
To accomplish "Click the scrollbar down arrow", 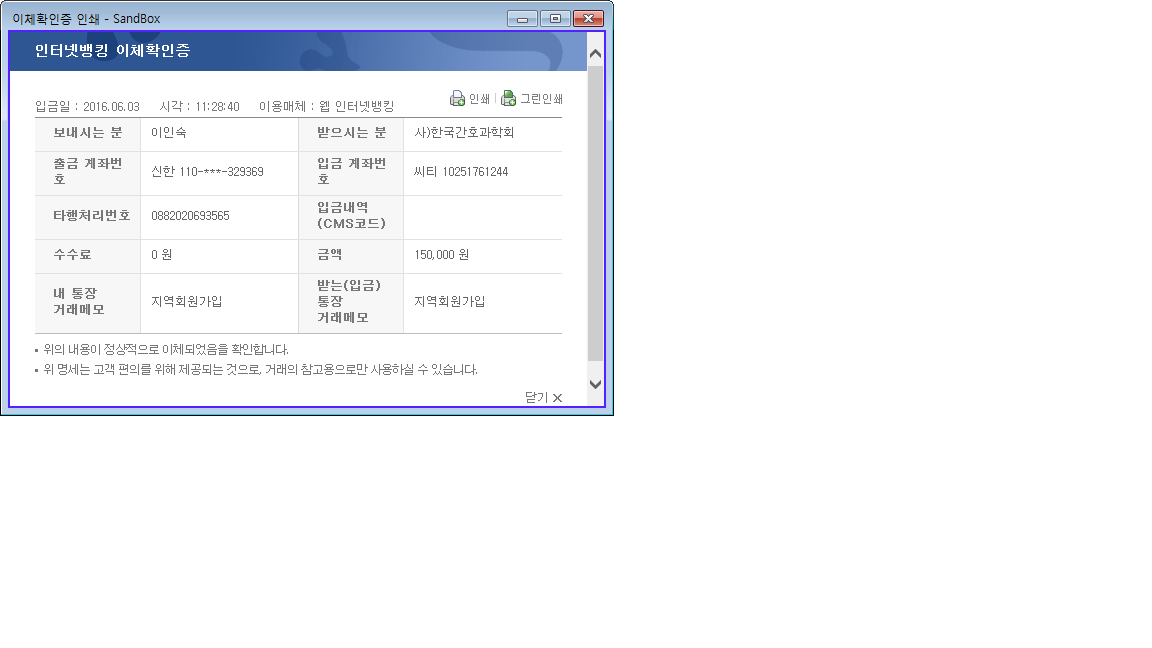I will 595,384.
